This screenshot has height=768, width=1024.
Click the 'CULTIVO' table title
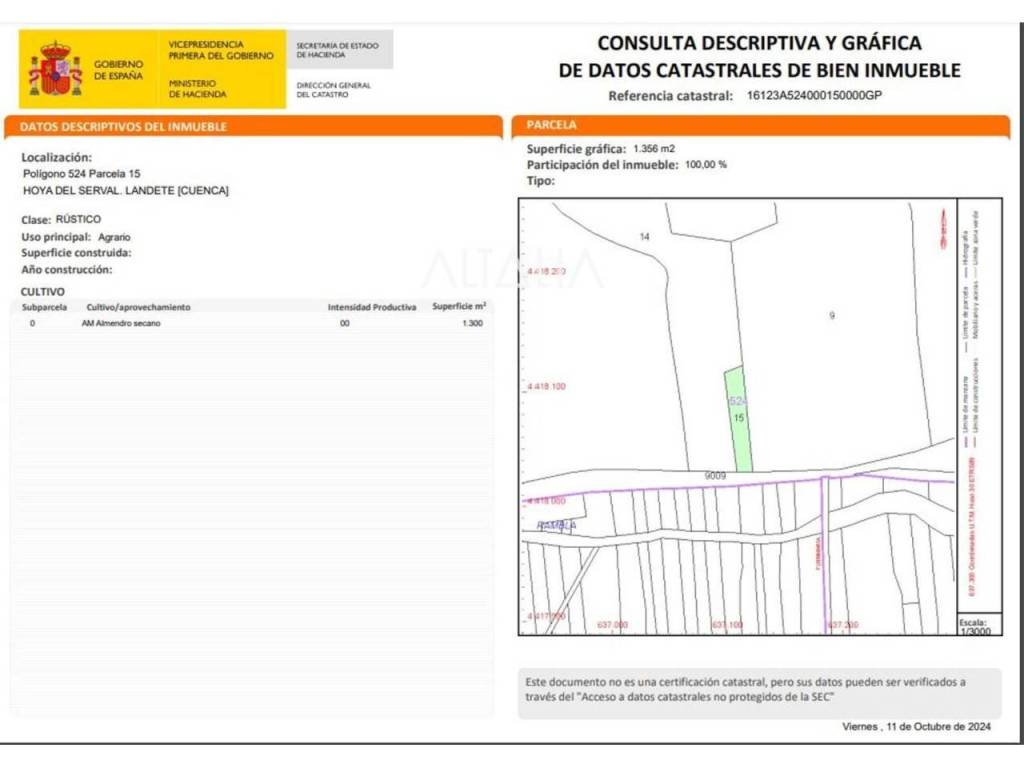[x=43, y=292]
